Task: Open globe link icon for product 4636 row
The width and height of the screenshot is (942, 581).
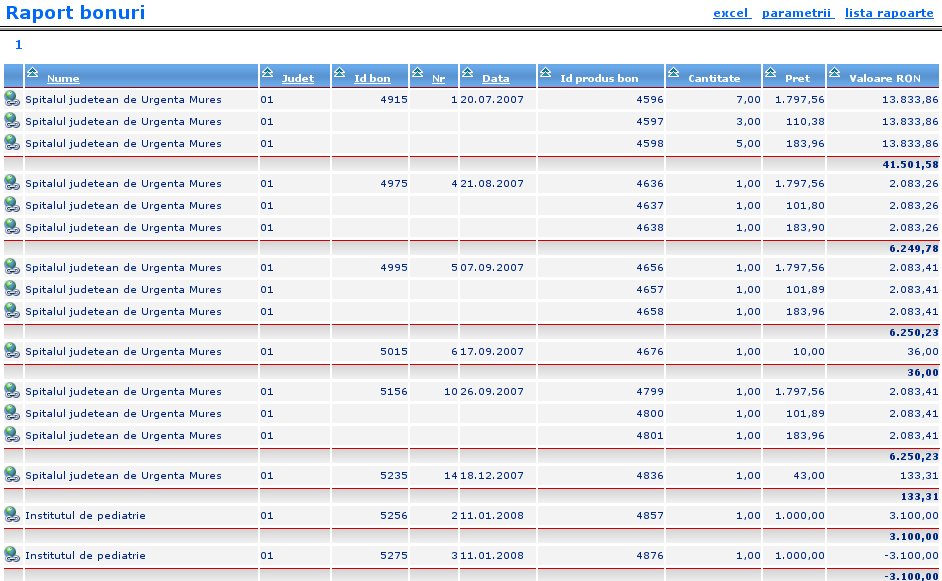Action: point(12,183)
